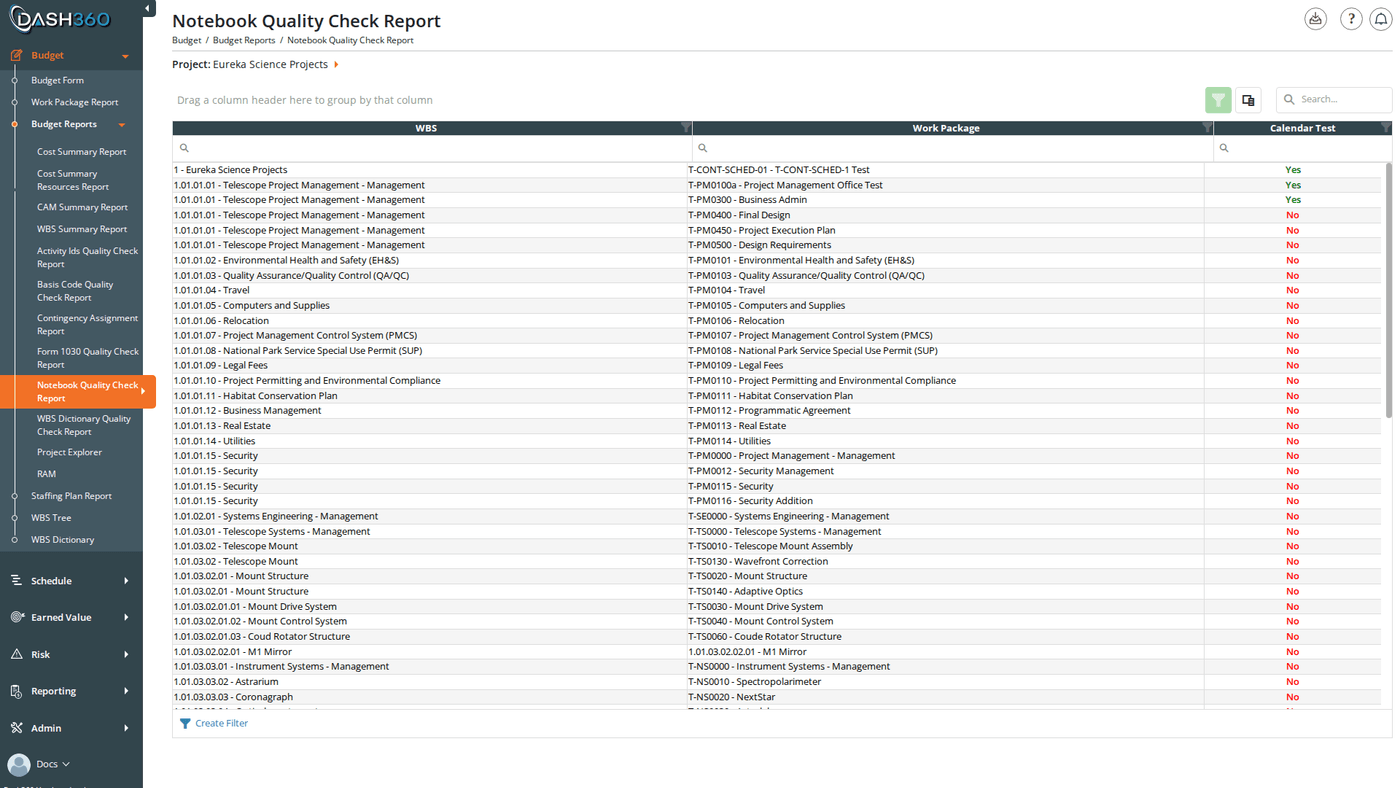Open WBS Dictionary Quality Check Report
The image size is (1400, 788).
pos(84,425)
